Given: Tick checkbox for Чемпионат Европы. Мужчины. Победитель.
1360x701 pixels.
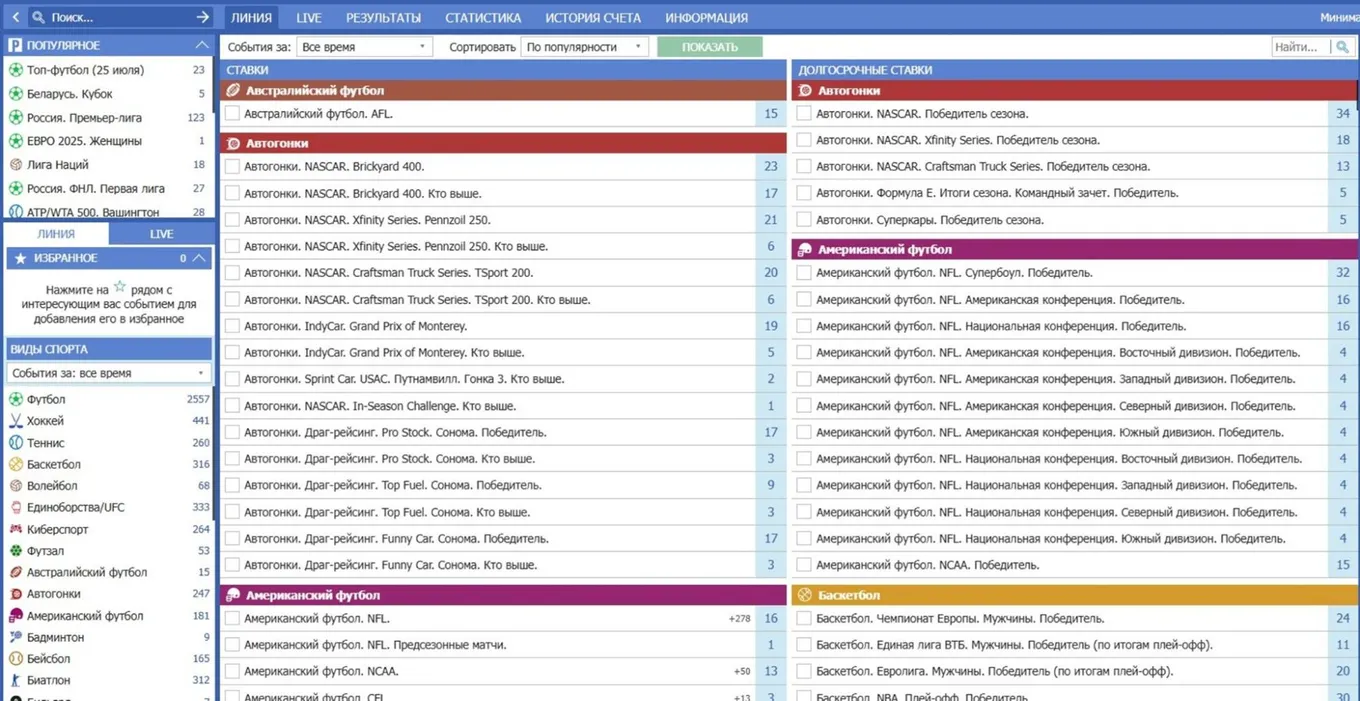Looking at the screenshot, I should click(x=804, y=619).
